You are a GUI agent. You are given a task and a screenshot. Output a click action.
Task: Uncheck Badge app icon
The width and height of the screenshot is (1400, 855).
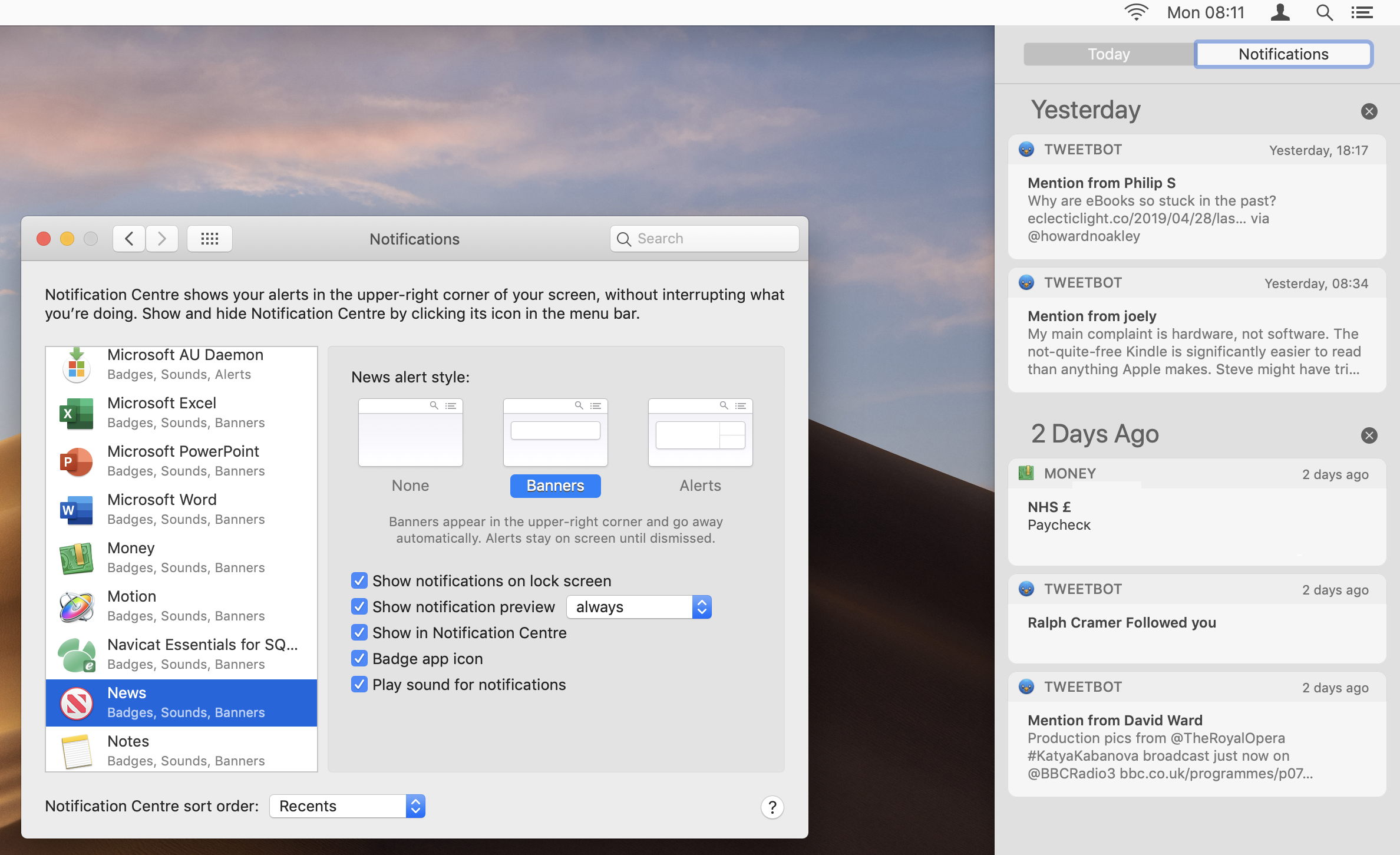click(359, 659)
